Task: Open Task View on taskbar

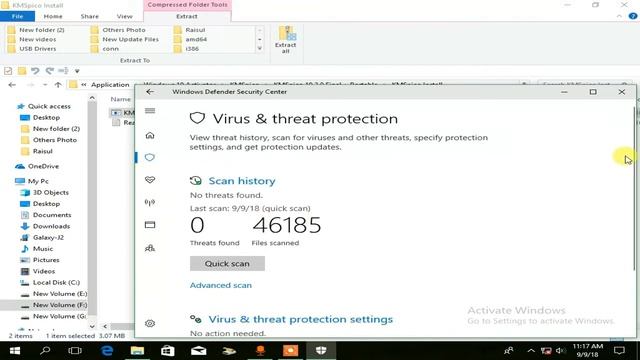Action: [x=75, y=351]
